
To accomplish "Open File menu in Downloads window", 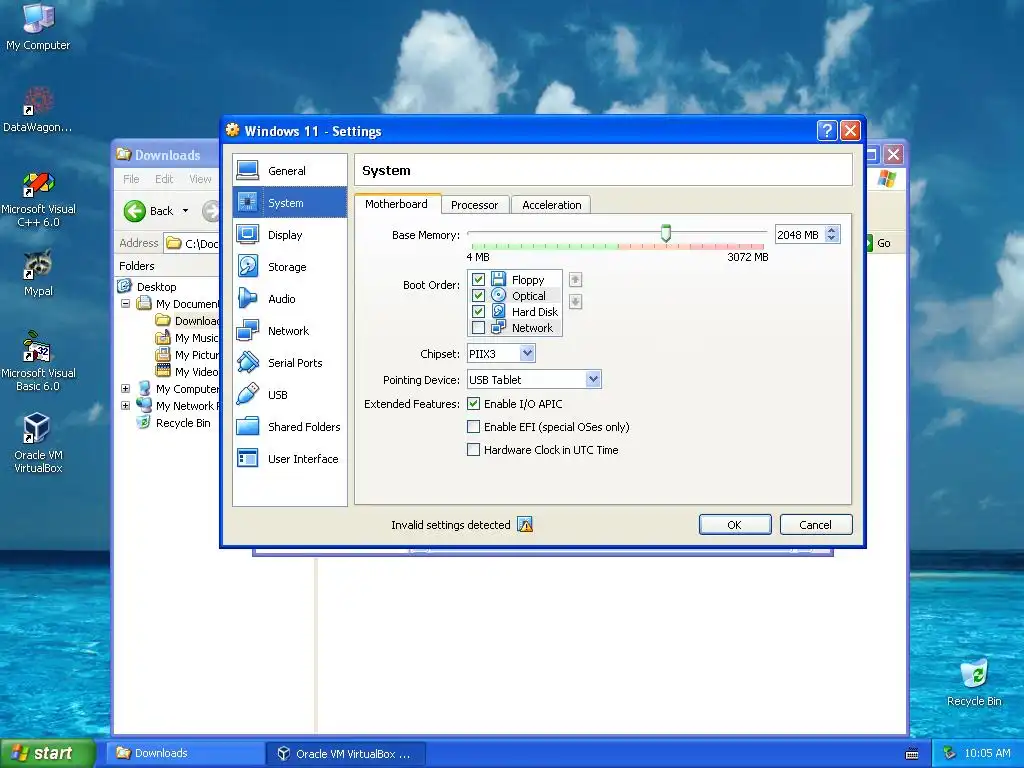I will [131, 179].
